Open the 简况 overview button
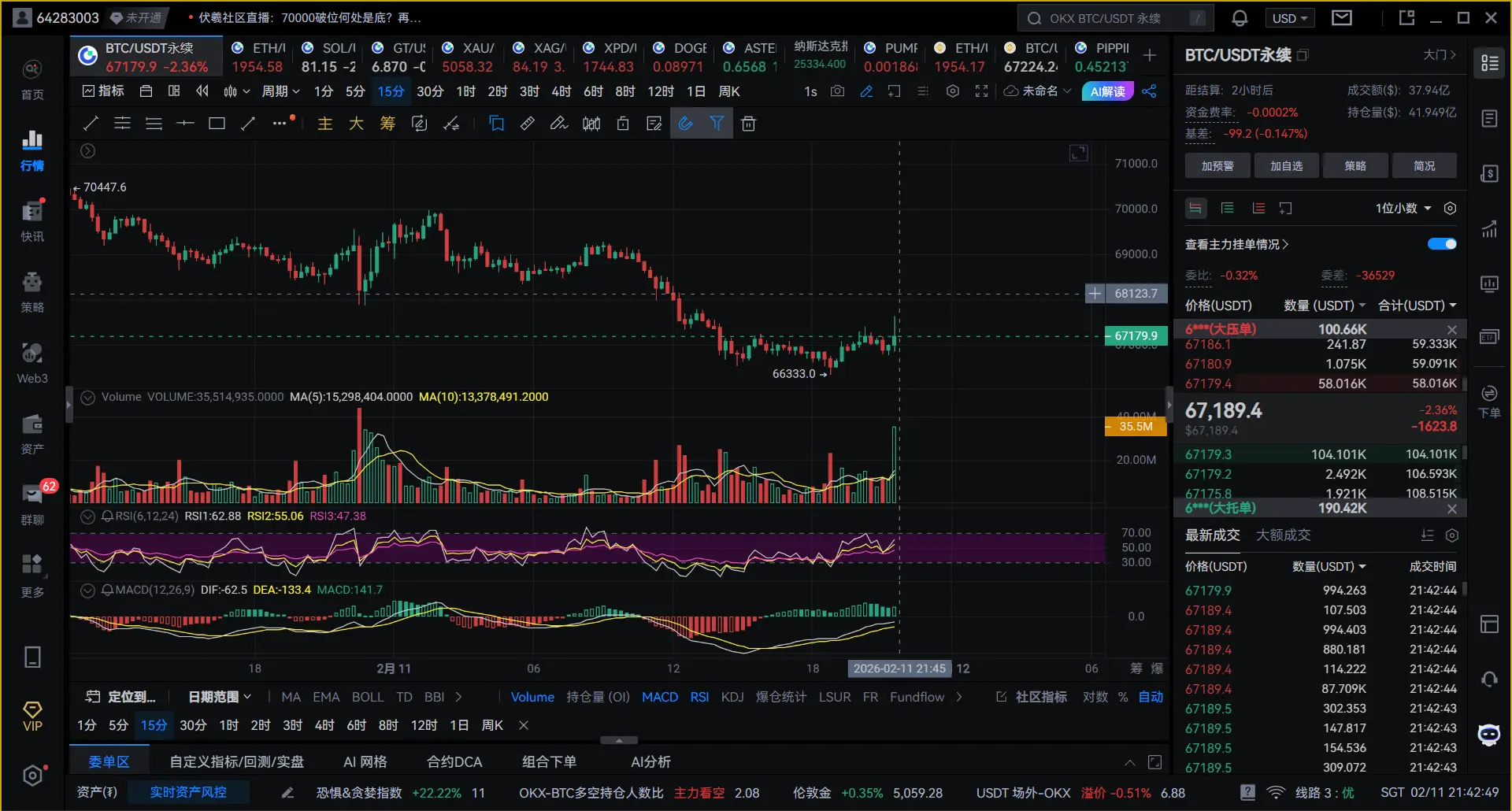 (1425, 166)
